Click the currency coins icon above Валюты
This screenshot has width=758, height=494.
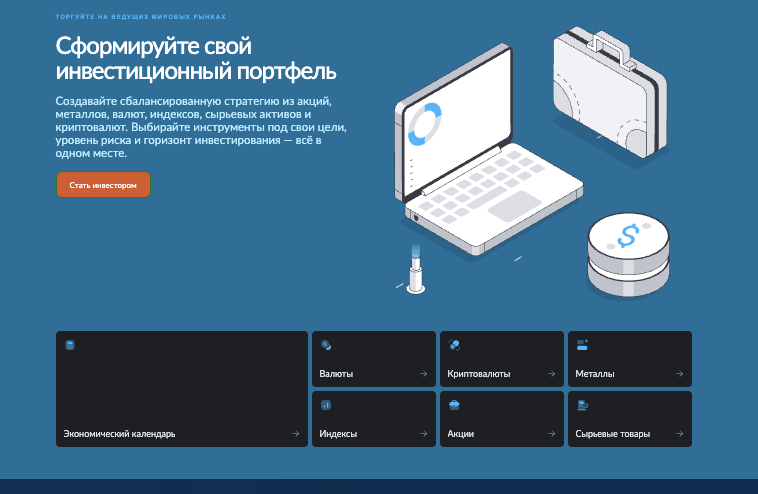[326, 345]
